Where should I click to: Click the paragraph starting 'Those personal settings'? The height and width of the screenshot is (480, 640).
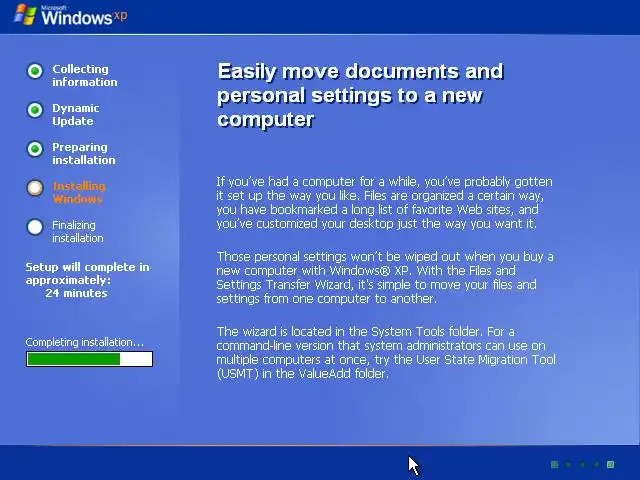[385, 278]
